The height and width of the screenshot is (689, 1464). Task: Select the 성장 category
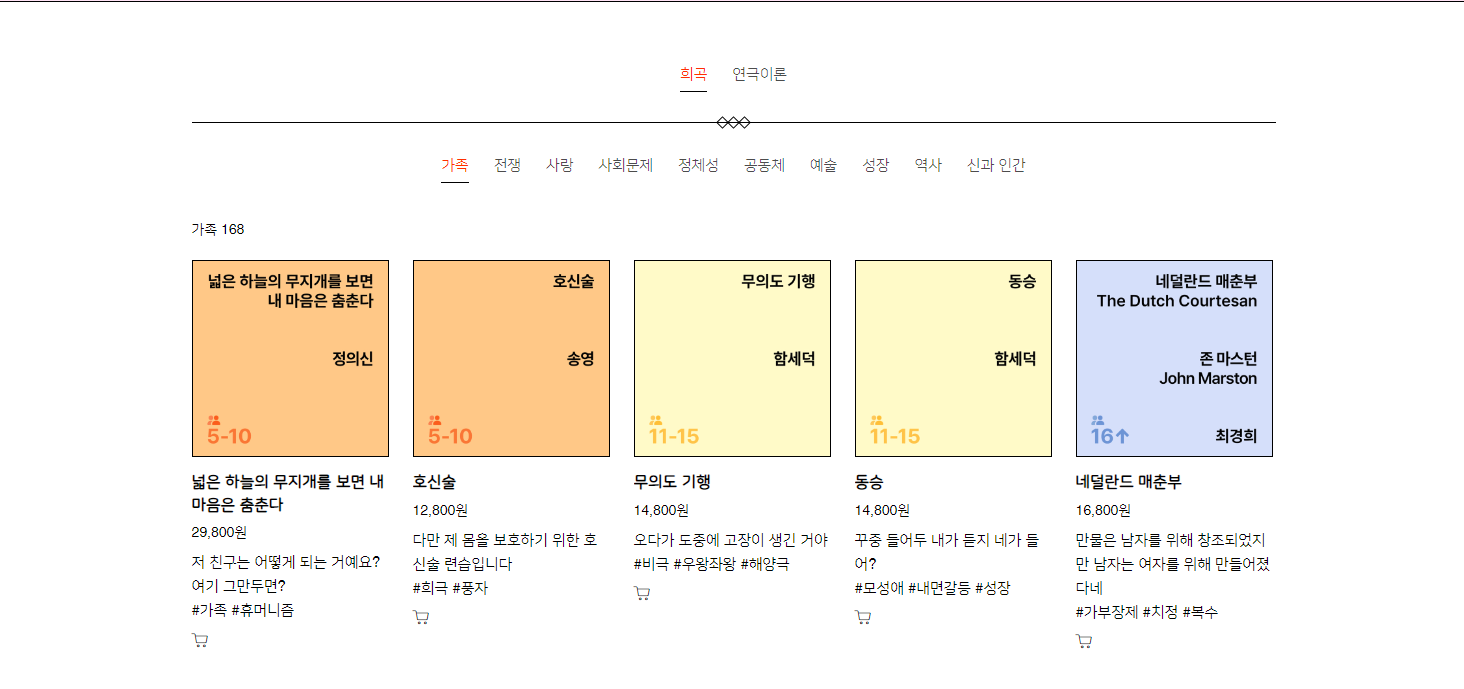pyautogui.click(x=876, y=165)
